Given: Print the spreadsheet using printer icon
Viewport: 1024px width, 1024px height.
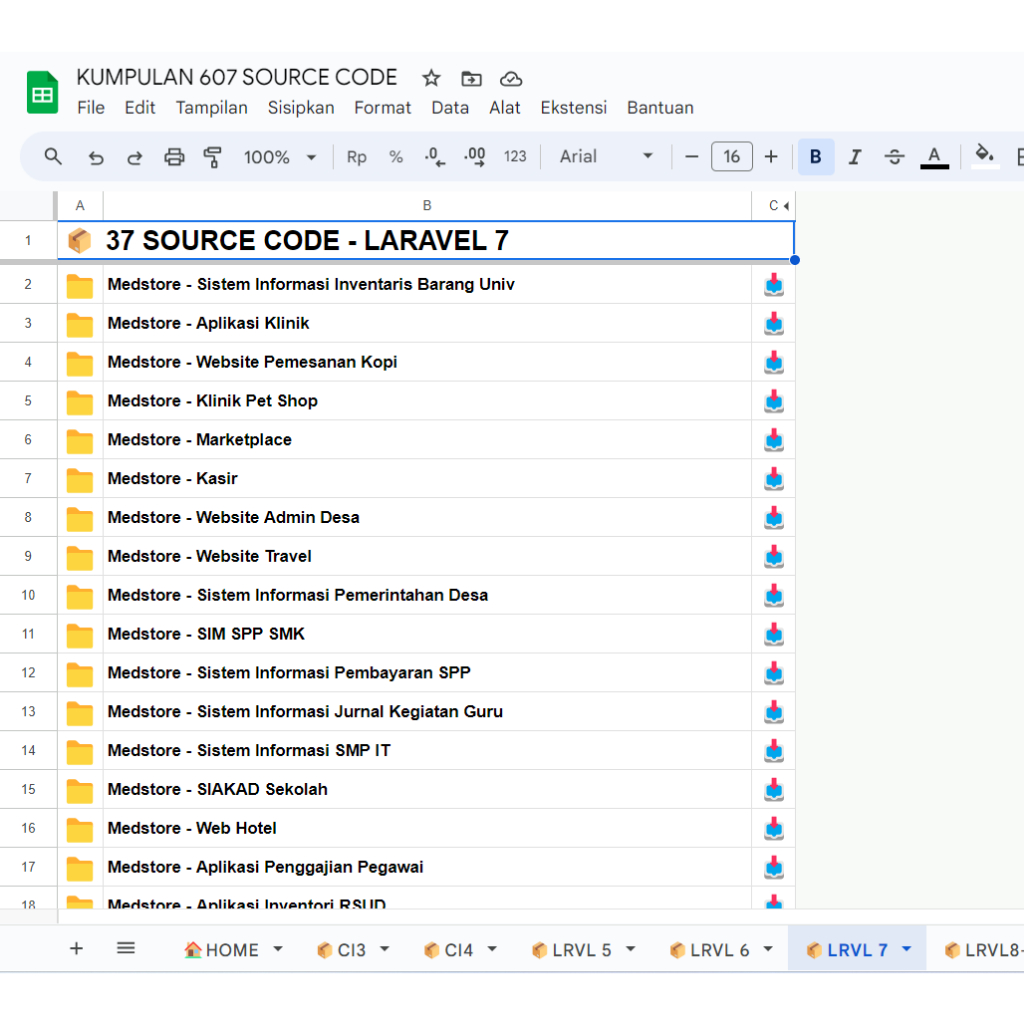Looking at the screenshot, I should click(x=174, y=157).
